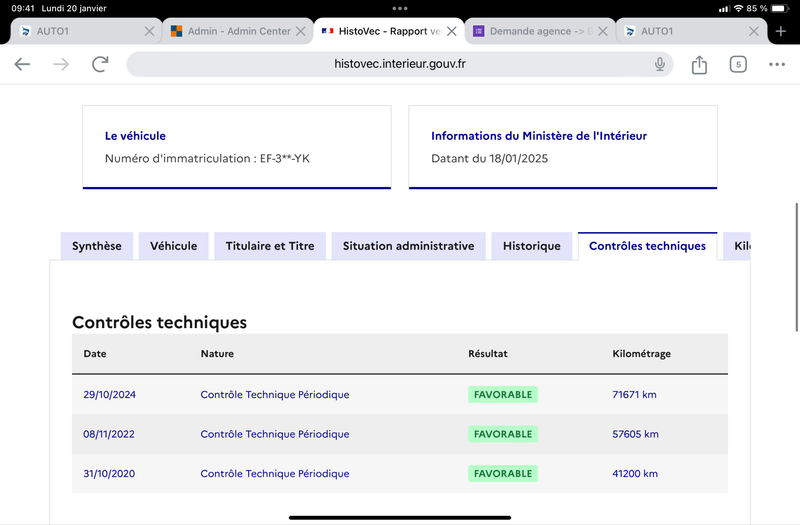Image resolution: width=800 pixels, height=525 pixels.
Task: Tap the home indicator bar
Action: (x=399, y=517)
